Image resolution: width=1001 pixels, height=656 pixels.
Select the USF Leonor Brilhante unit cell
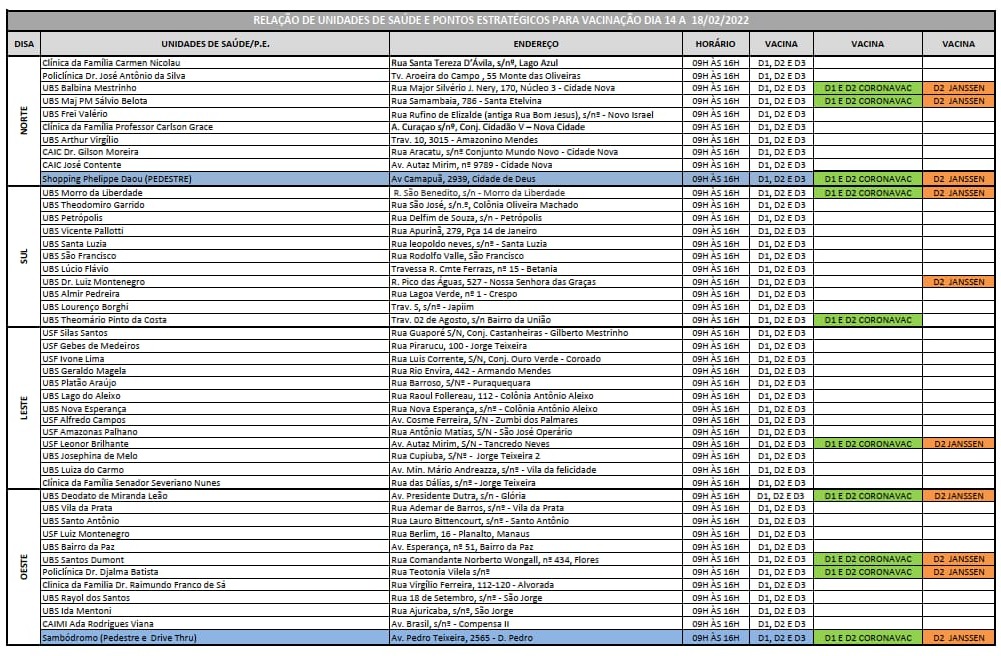[213, 443]
